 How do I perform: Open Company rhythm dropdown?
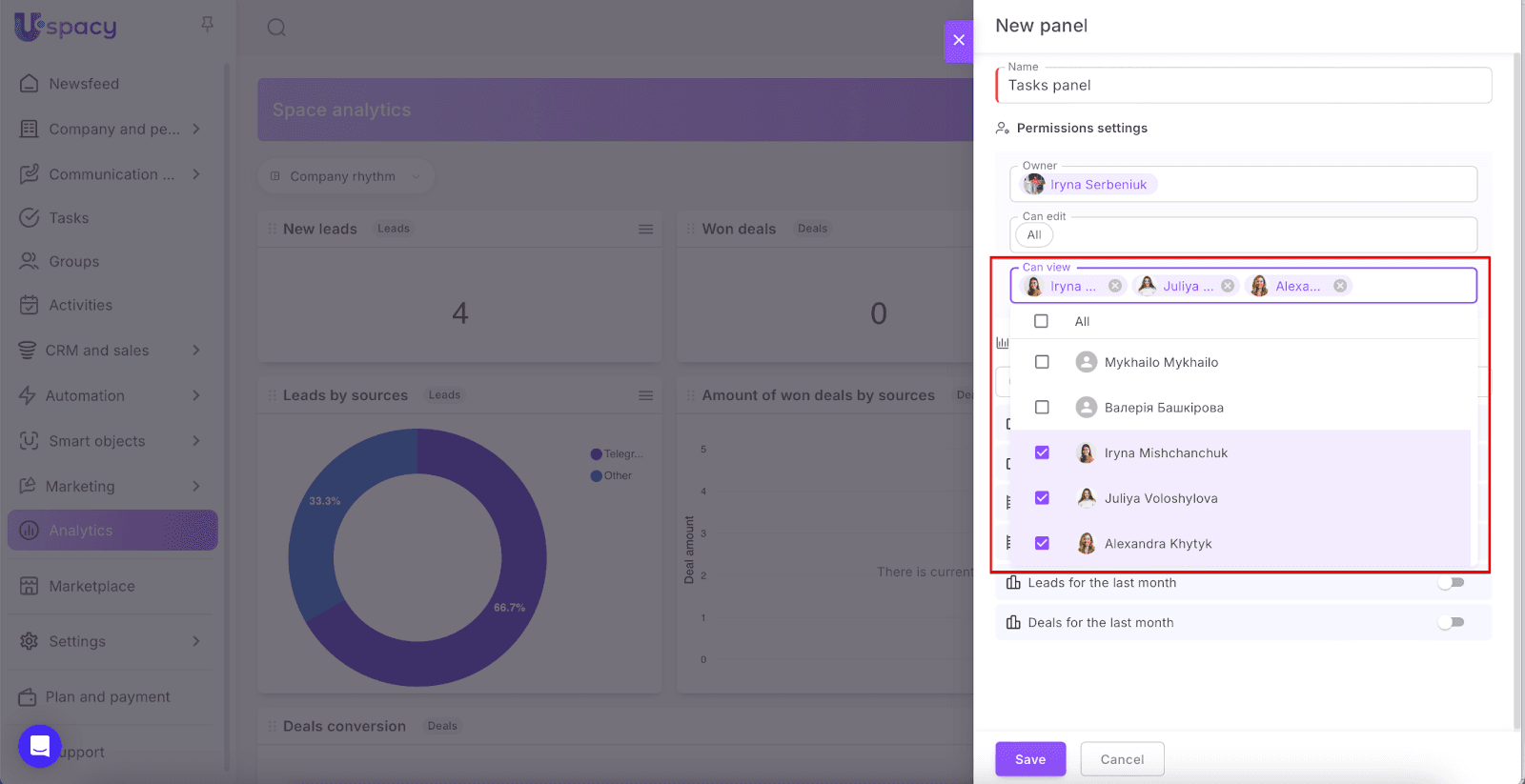(x=345, y=176)
